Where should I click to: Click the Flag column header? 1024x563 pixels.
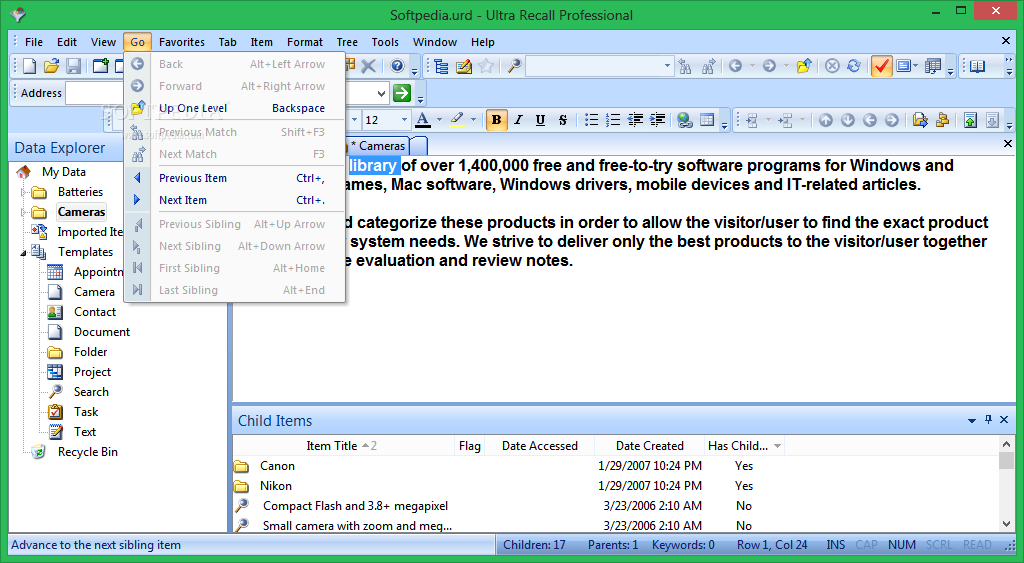click(470, 446)
